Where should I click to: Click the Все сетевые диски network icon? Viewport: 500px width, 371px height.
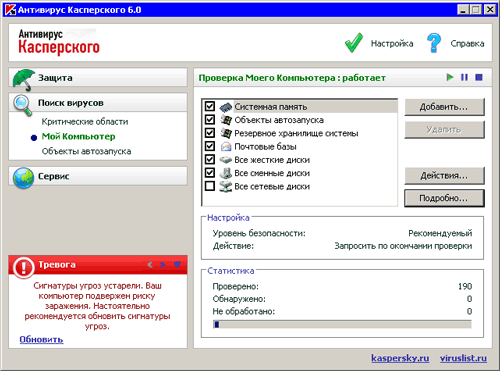[226, 186]
